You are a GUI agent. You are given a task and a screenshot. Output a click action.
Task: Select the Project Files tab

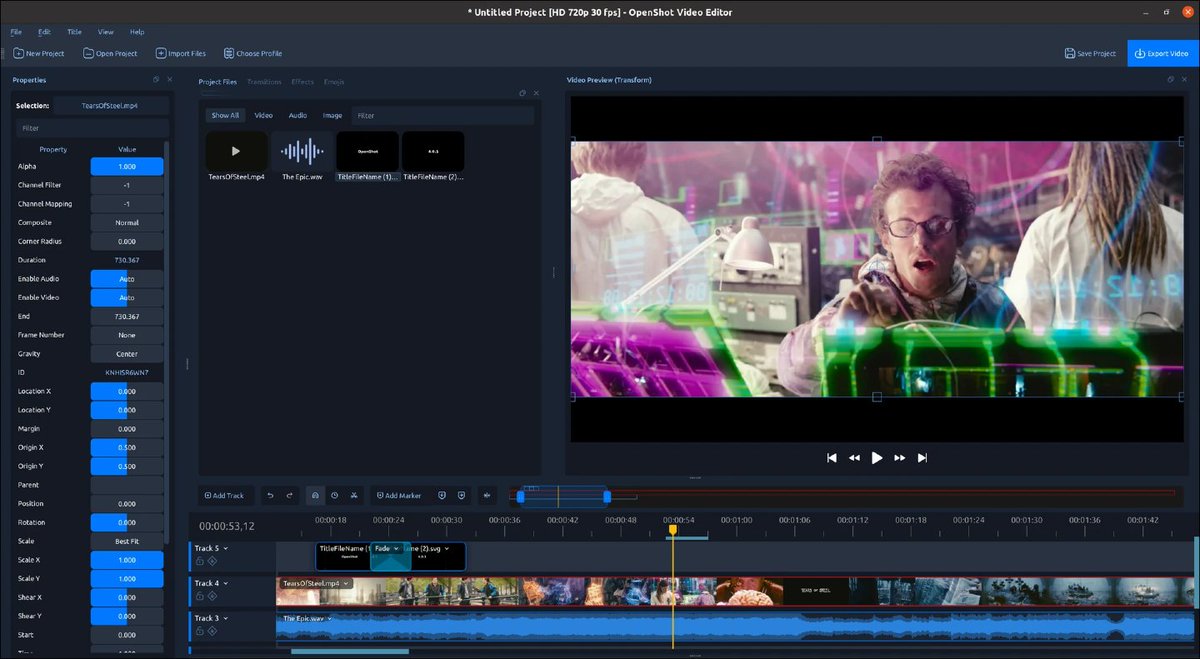(218, 82)
